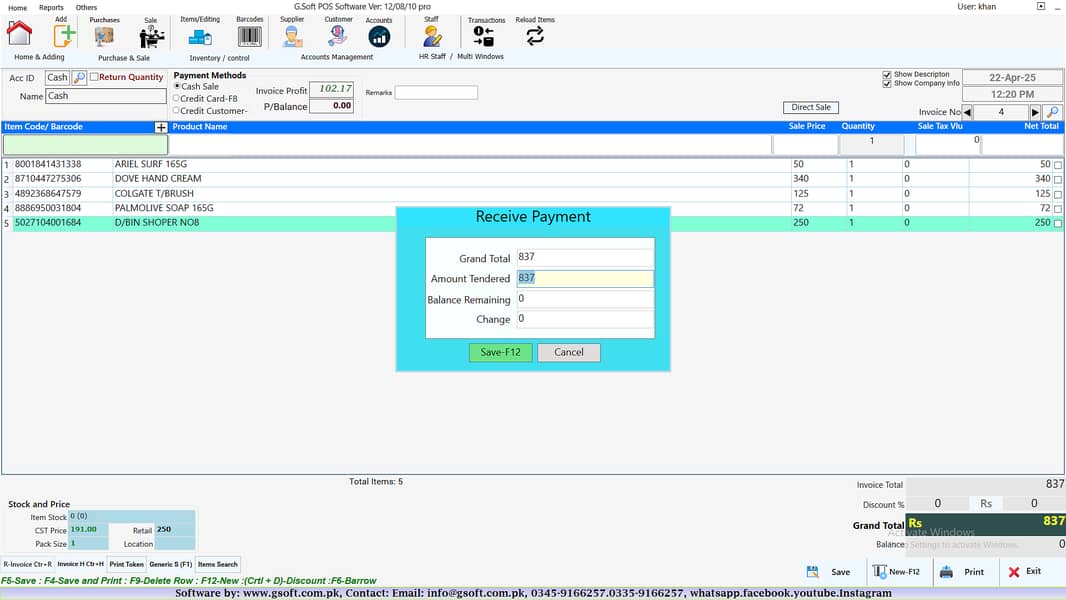Tick checkbox on ARIEL SURF 165G row
Viewport: 1066px width, 600px height.
coord(1058,164)
